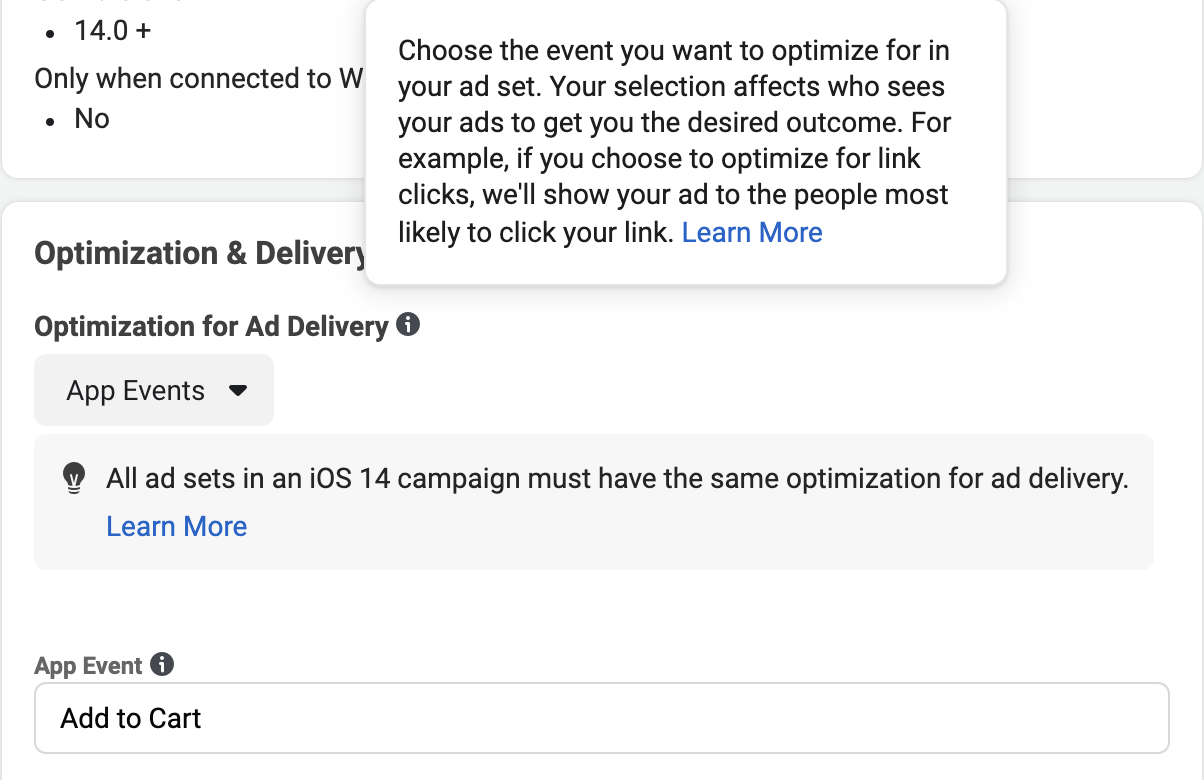Click the Optimization & Delivery section heading
The width and height of the screenshot is (1204, 780).
tap(200, 253)
